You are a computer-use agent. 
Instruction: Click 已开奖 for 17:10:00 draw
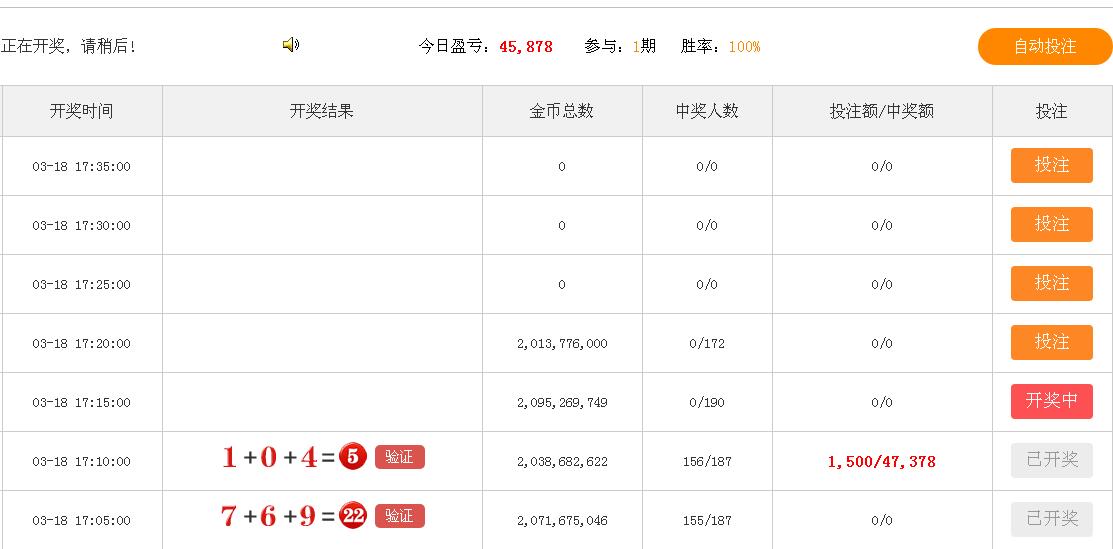point(1051,460)
